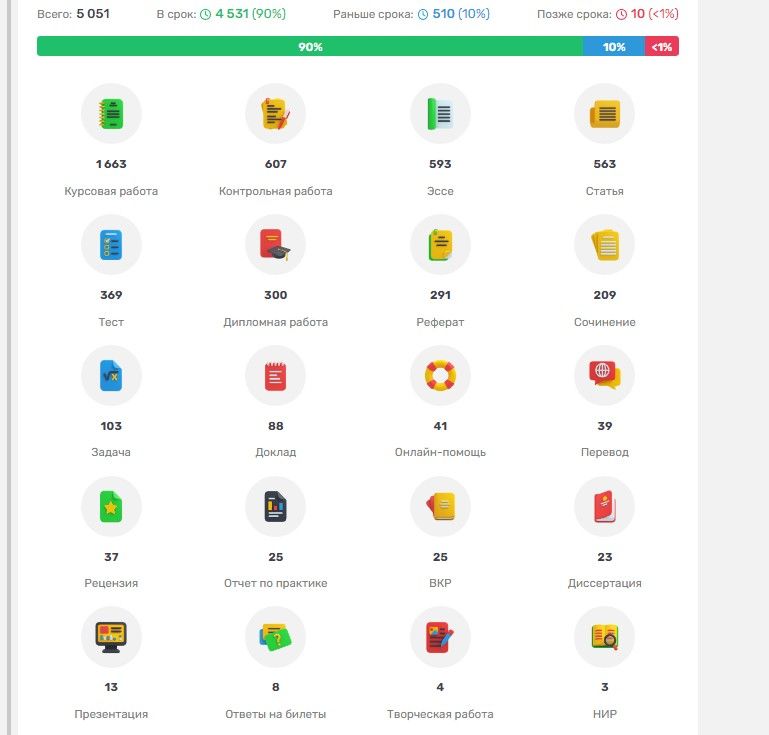The height and width of the screenshot is (735, 769).
Task: Open the Дипломная работа graduation icon
Action: (x=275, y=245)
